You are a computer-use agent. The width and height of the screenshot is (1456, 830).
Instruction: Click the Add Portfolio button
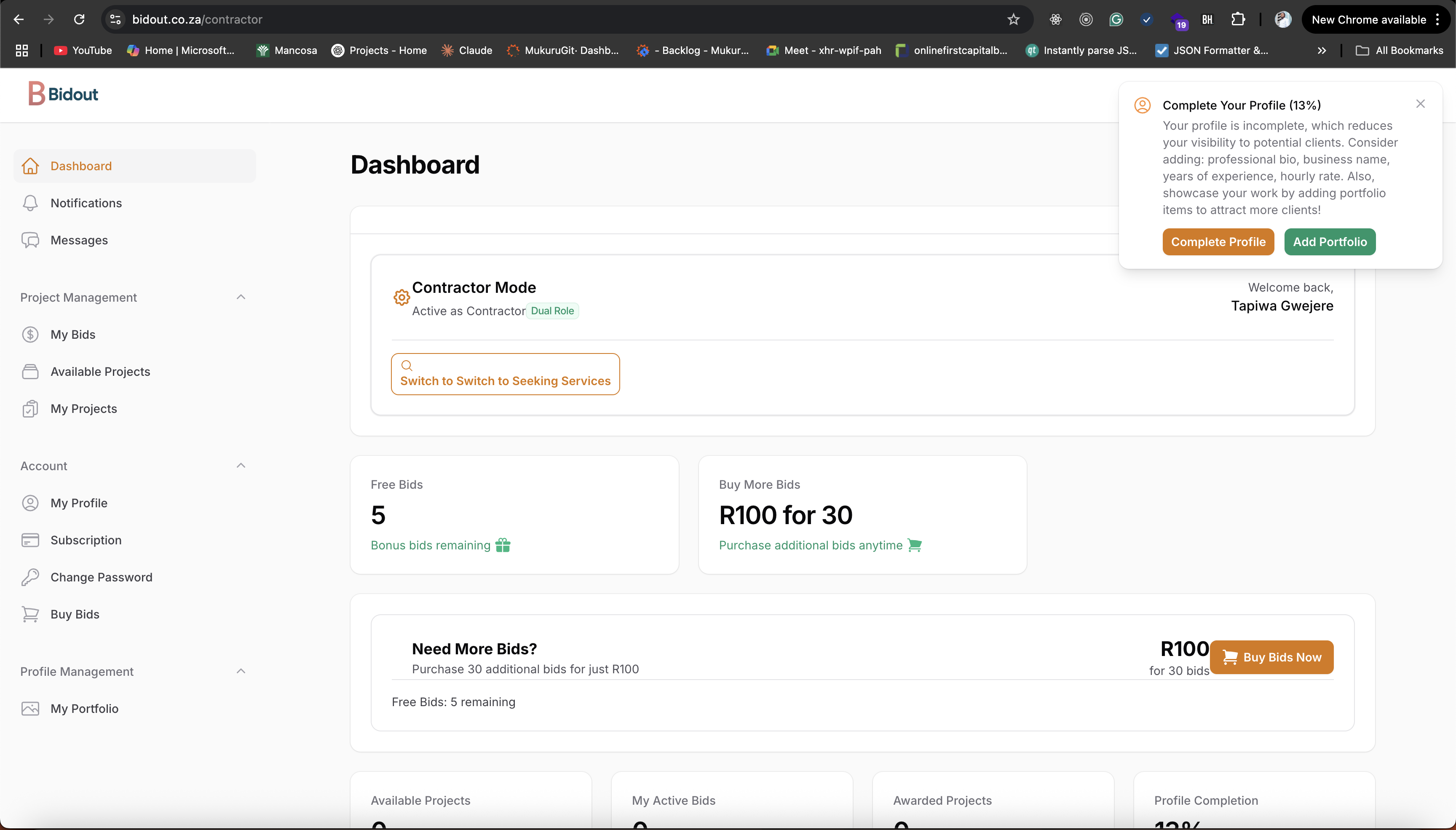pos(1330,242)
